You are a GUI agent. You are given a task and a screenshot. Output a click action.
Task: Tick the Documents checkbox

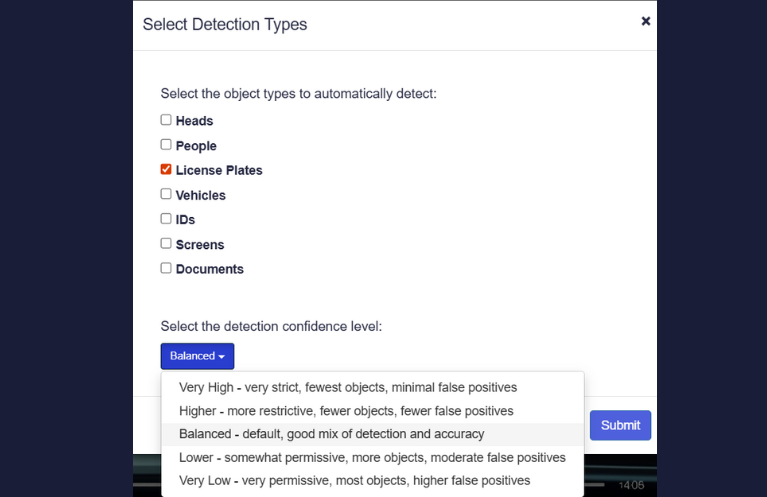pyautogui.click(x=166, y=268)
